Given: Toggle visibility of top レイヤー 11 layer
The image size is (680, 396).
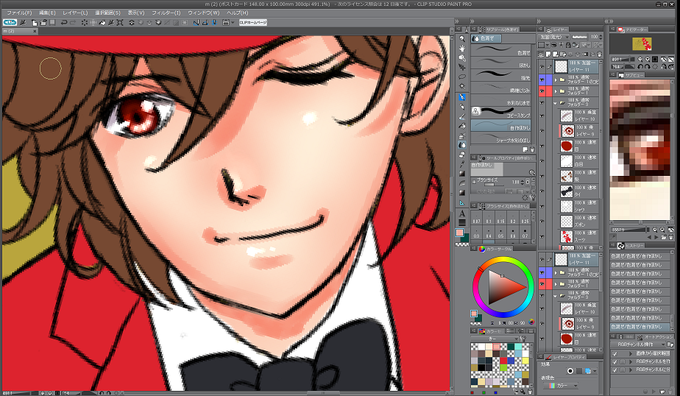Looking at the screenshot, I should click(x=542, y=66).
